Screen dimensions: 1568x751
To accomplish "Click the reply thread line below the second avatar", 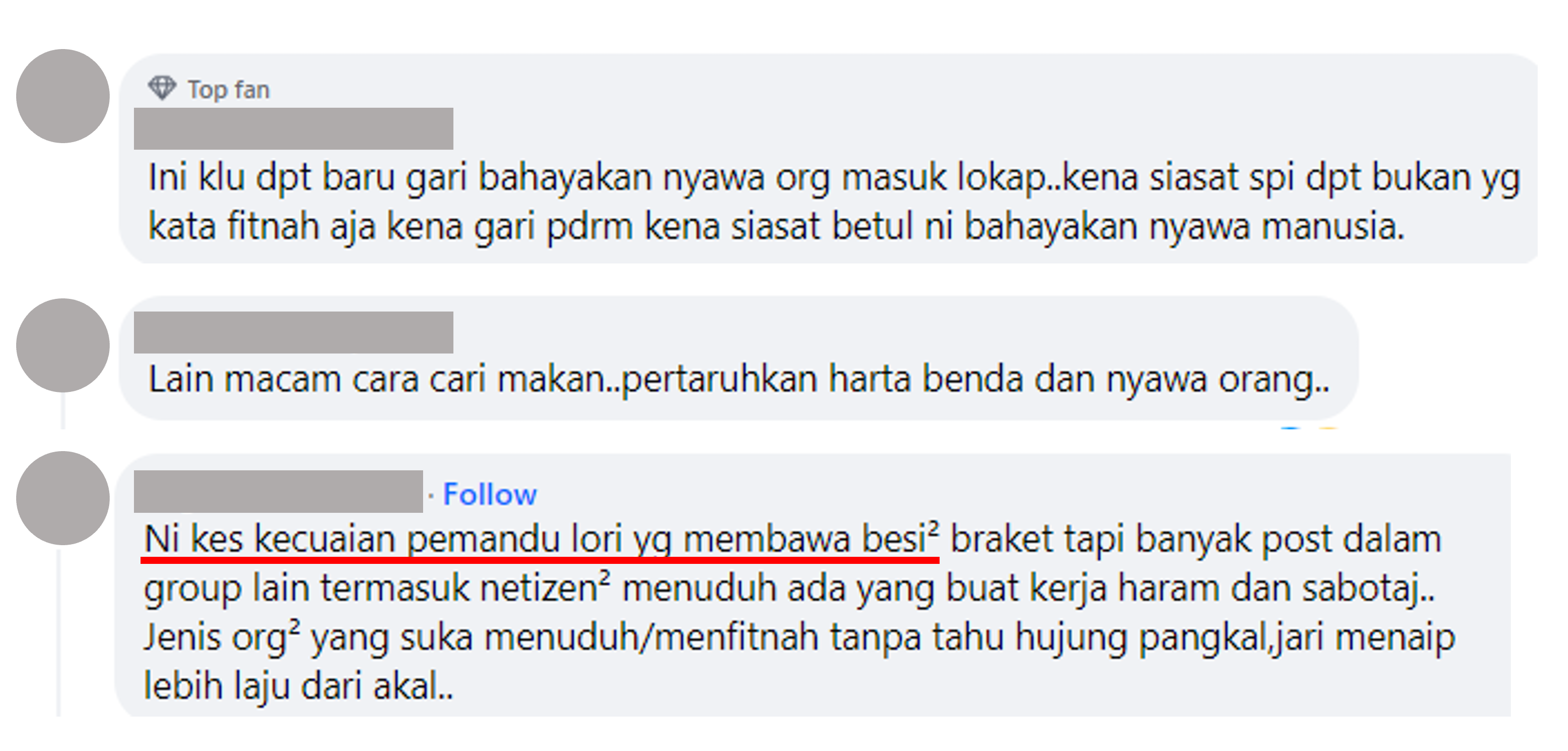I will [63, 411].
